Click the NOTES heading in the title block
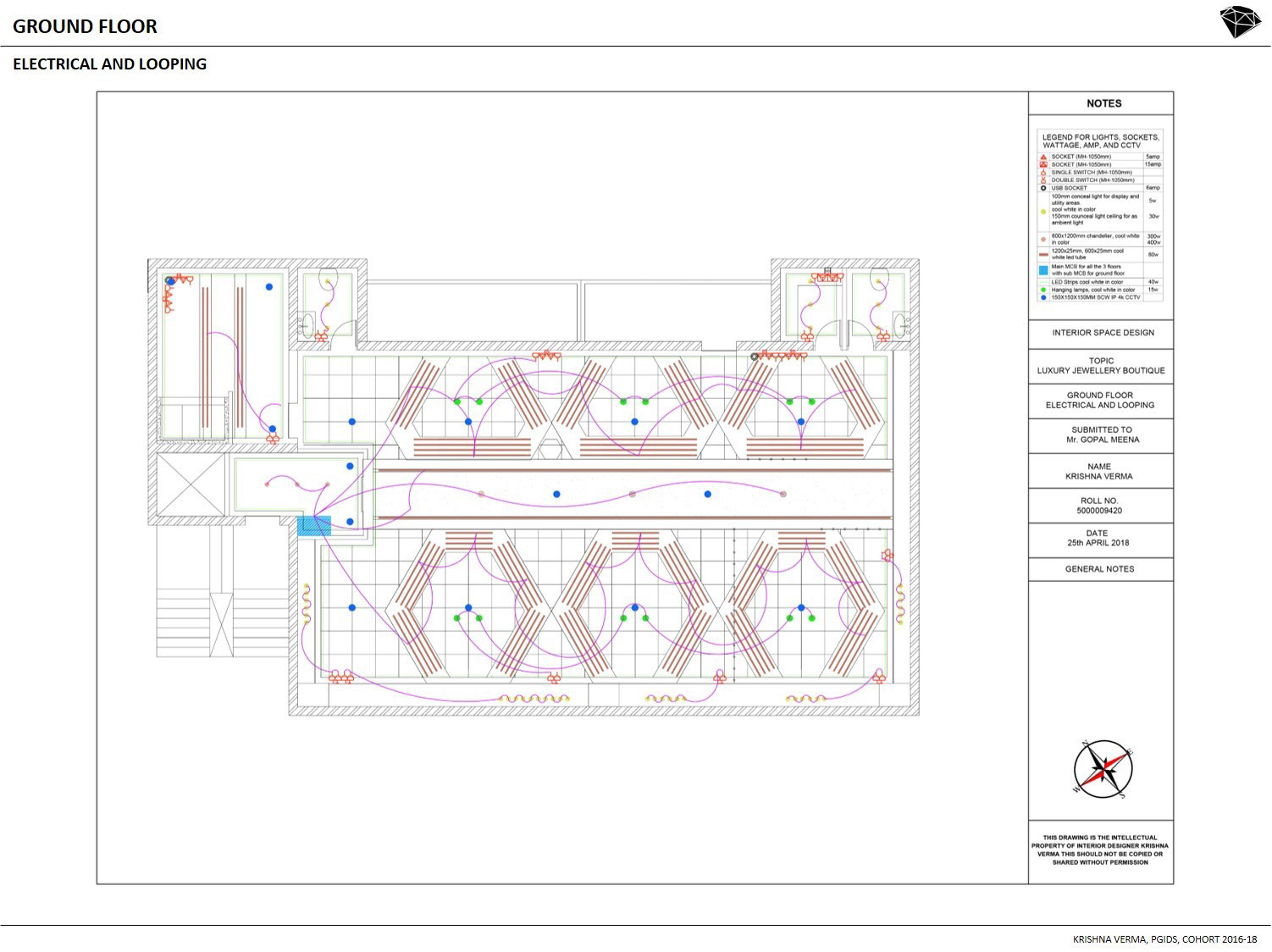The width and height of the screenshot is (1272, 952). click(x=1103, y=103)
